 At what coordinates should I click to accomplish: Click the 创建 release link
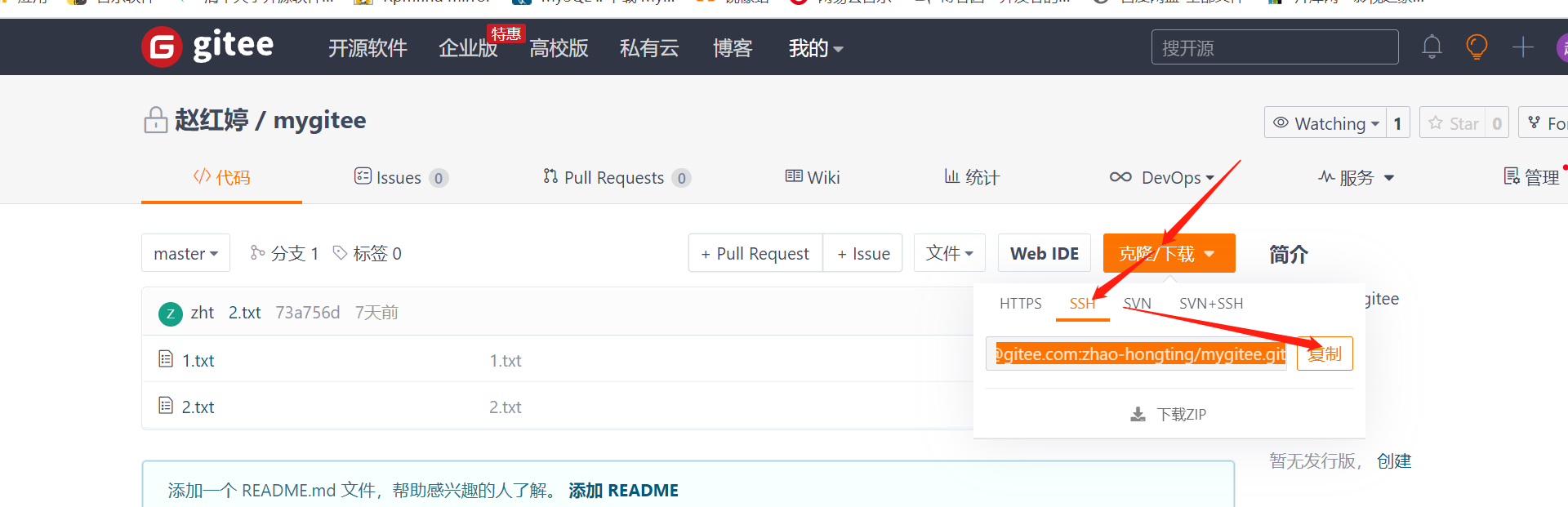point(1394,461)
